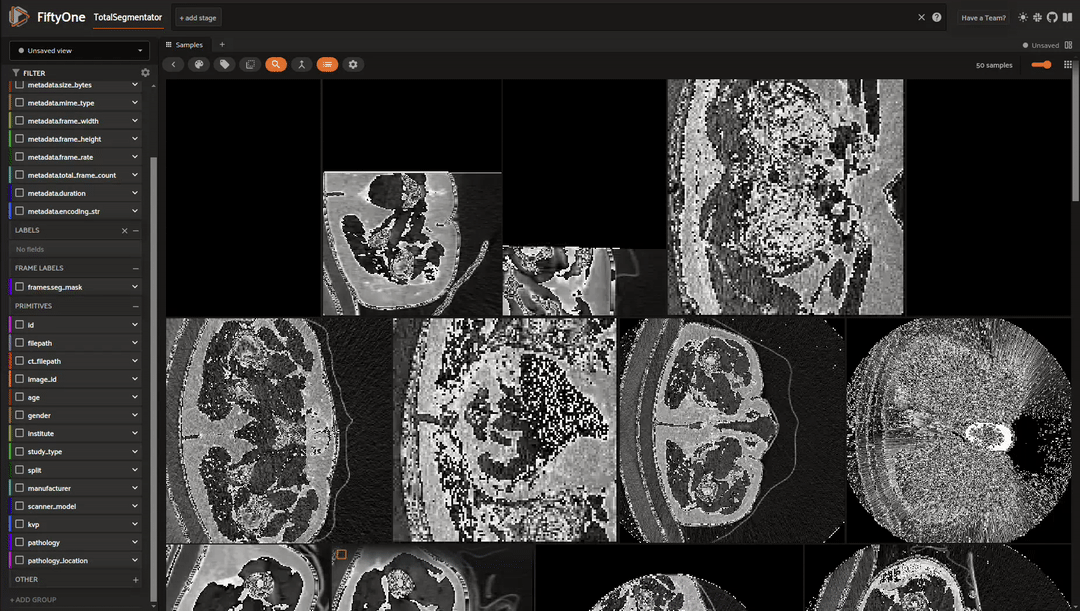The image size is (1080, 611).
Task: Expand the pathology_location filter chevron
Action: coord(135,560)
